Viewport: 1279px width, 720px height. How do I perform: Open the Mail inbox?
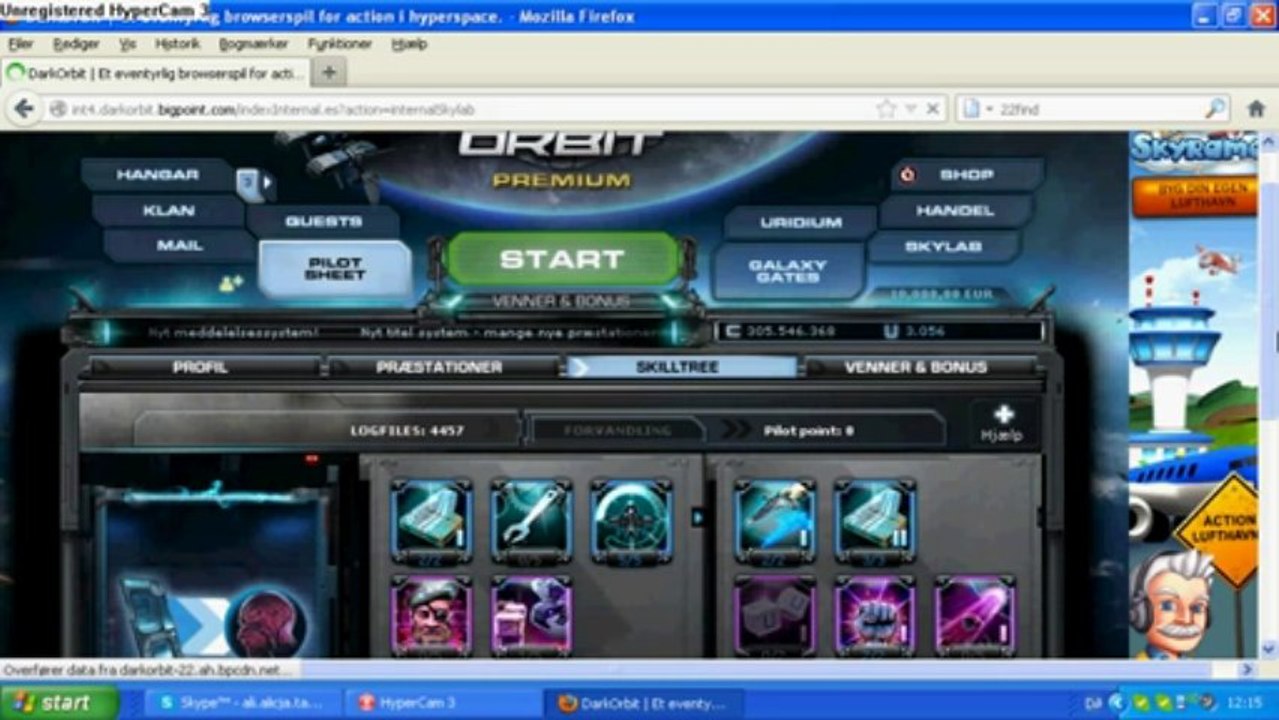179,245
